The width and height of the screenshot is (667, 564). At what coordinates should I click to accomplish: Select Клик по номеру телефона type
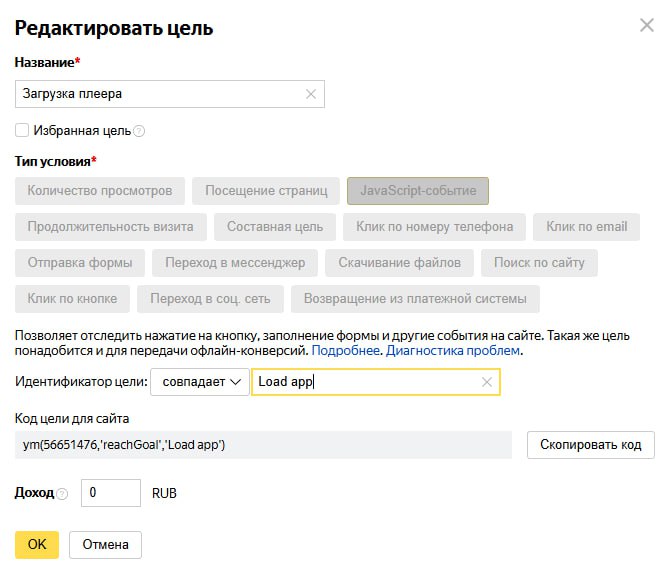pos(434,227)
